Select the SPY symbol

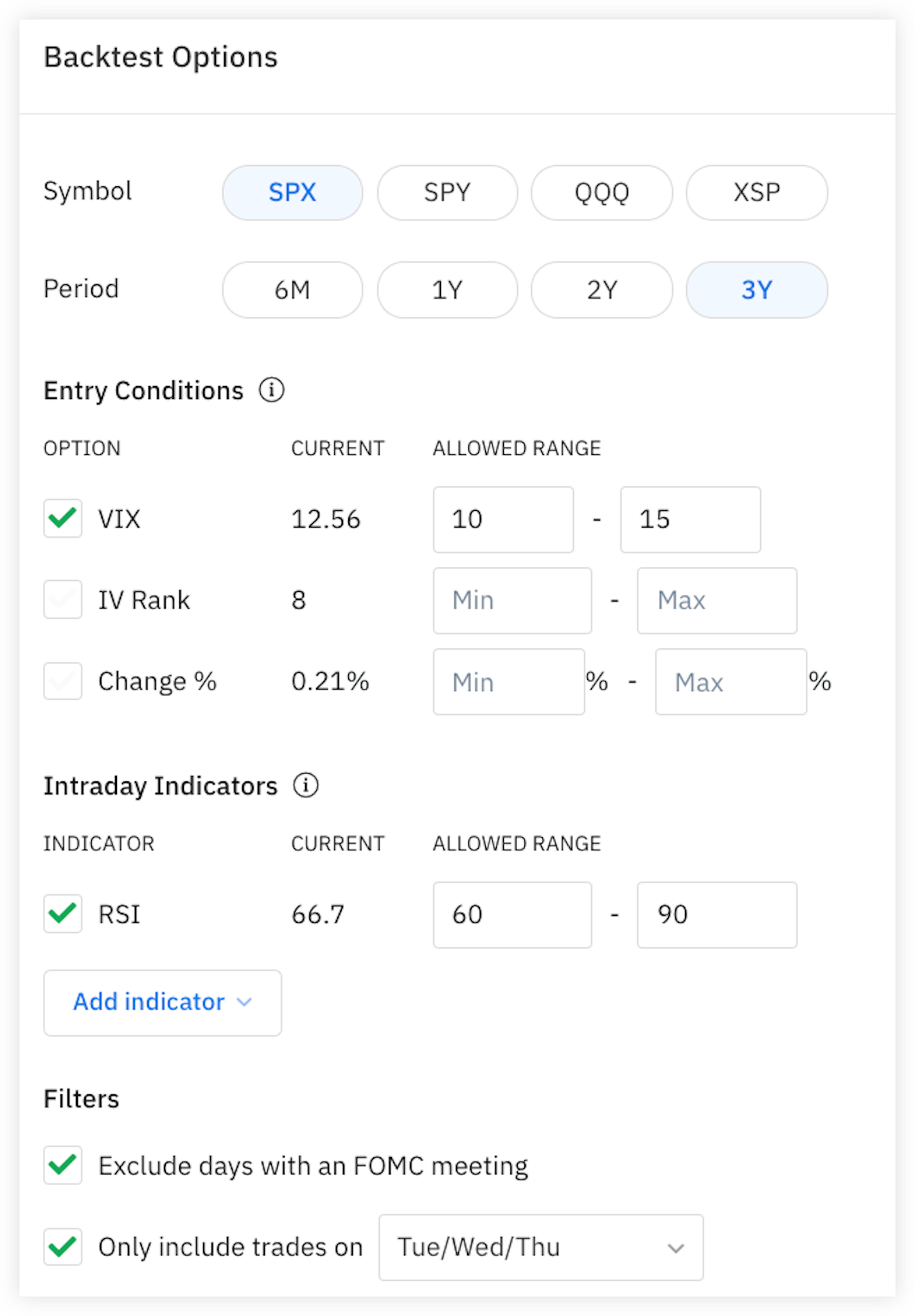point(447,193)
